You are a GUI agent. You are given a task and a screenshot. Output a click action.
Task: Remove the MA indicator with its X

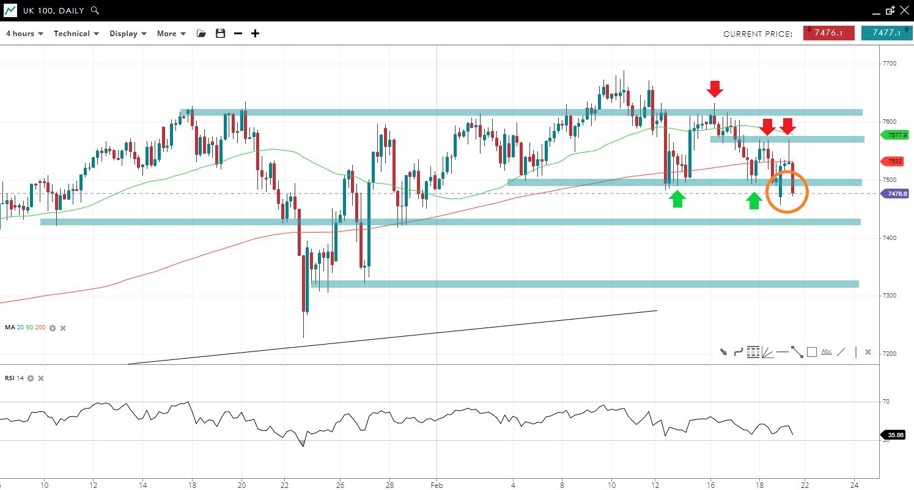63,328
